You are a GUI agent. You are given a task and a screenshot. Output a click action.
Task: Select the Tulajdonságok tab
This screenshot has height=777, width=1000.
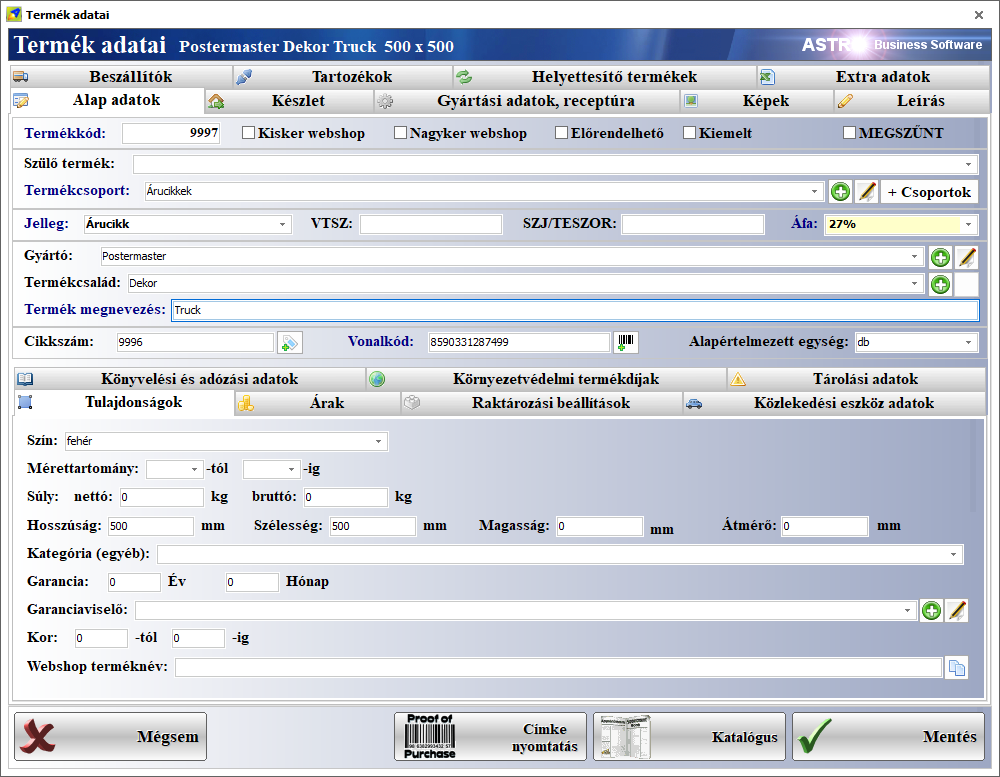pos(124,403)
